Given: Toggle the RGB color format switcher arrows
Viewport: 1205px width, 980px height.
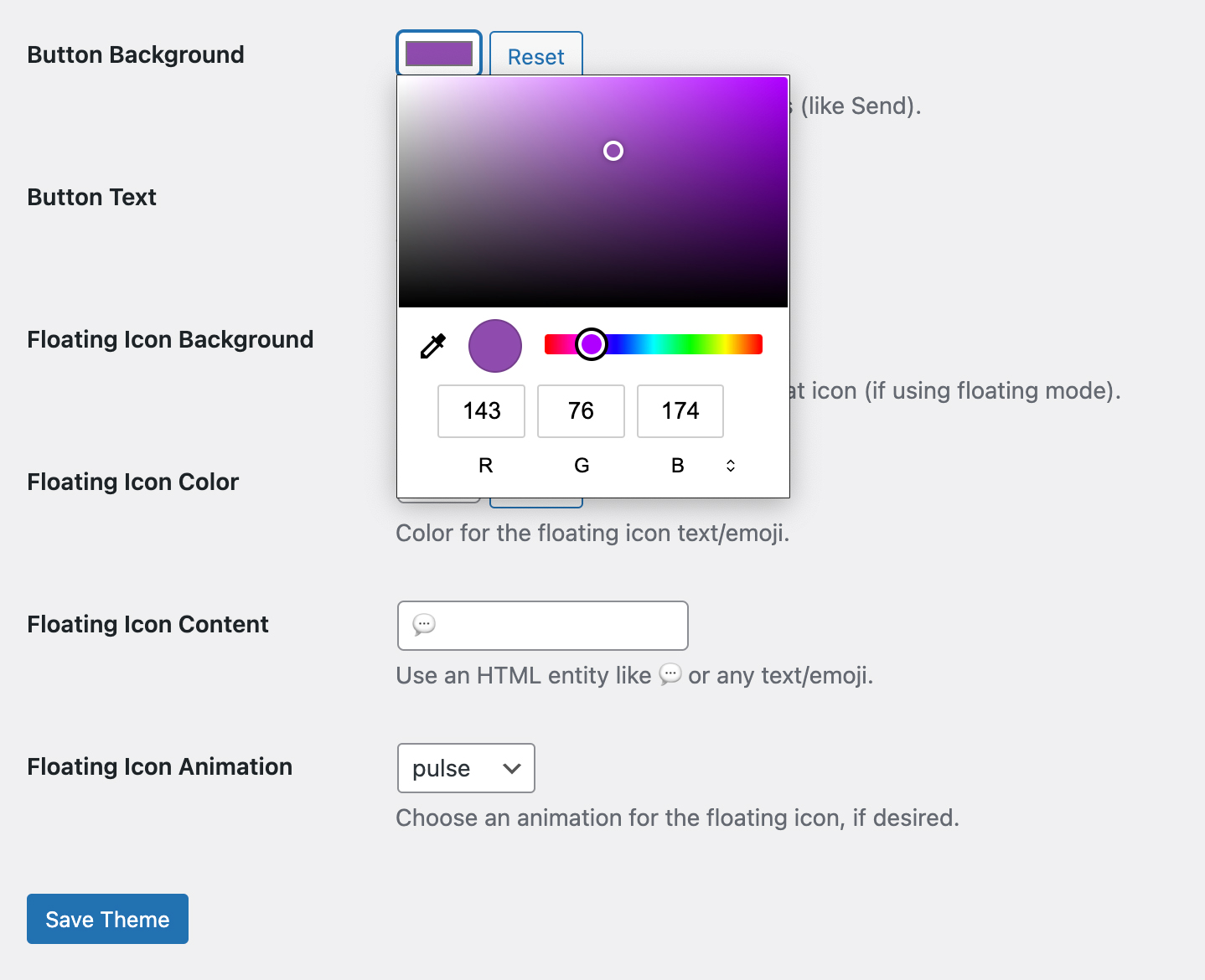Looking at the screenshot, I should 730,466.
